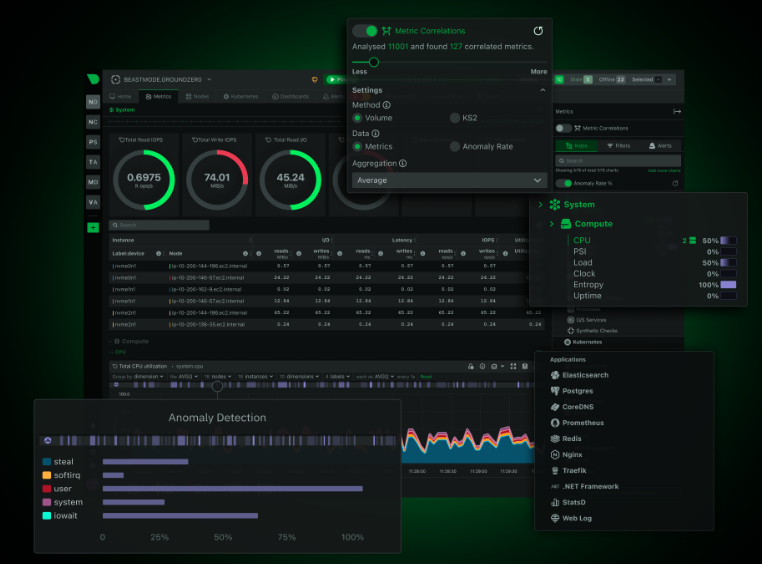This screenshot has width=762, height=564.
Task: Click the fullscreen icon on CPU chart toolbar
Action: coord(513,366)
